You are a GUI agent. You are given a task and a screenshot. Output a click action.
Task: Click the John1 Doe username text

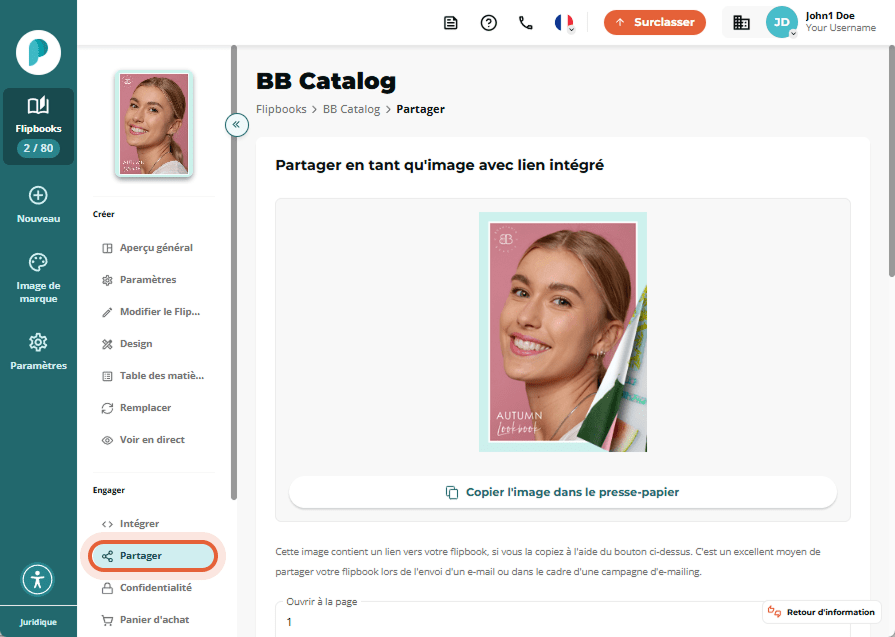(830, 15)
